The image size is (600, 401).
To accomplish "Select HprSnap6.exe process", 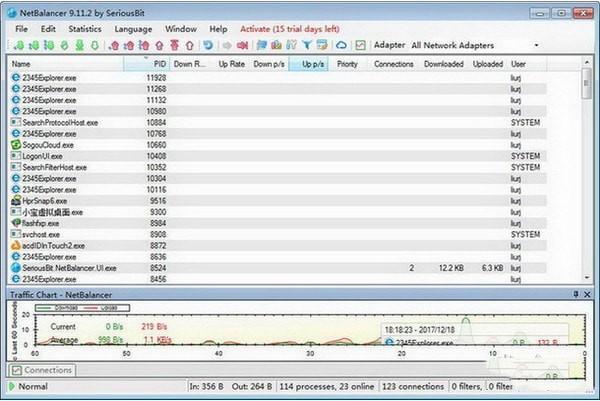I will pyautogui.click(x=278, y=201).
